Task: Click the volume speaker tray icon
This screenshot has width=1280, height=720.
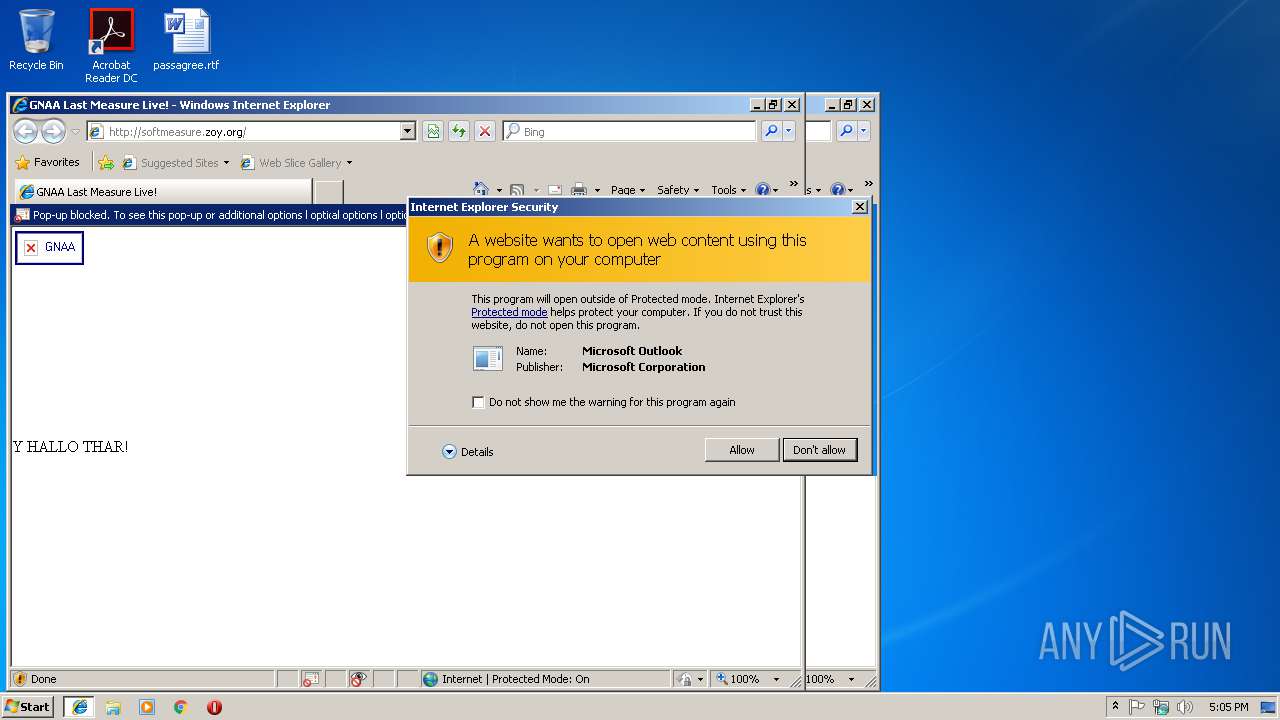Action: [x=1185, y=707]
